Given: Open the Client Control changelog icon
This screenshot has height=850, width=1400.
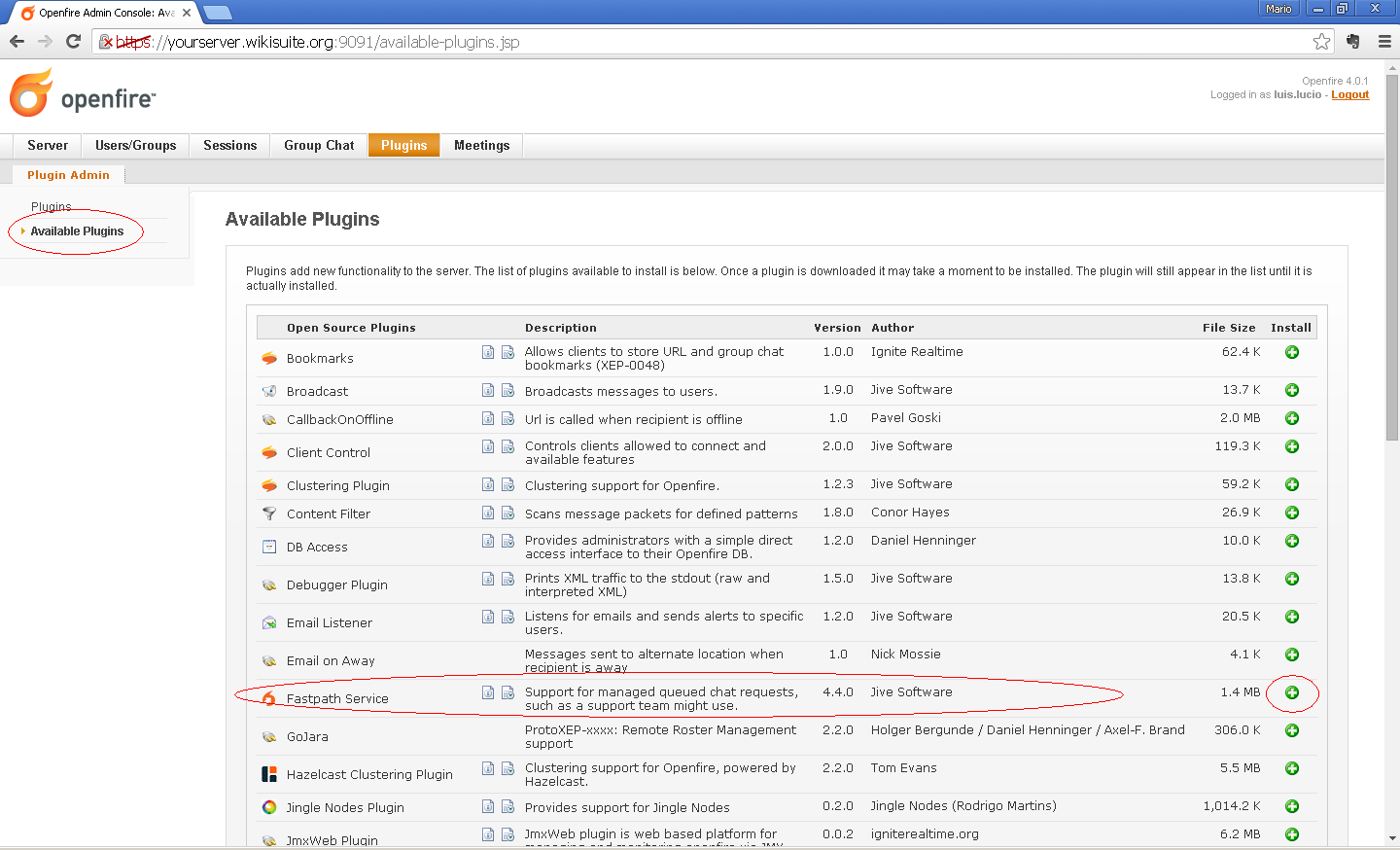Looking at the screenshot, I should 507,446.
